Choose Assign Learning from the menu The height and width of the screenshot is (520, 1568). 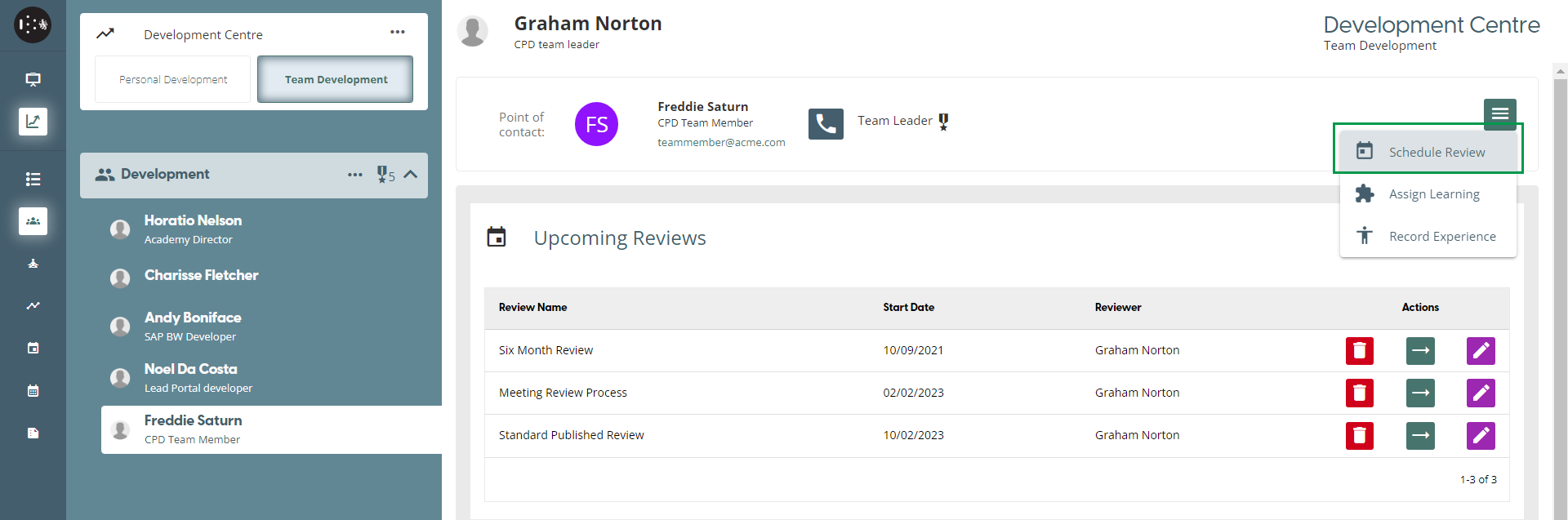pyautogui.click(x=1433, y=194)
